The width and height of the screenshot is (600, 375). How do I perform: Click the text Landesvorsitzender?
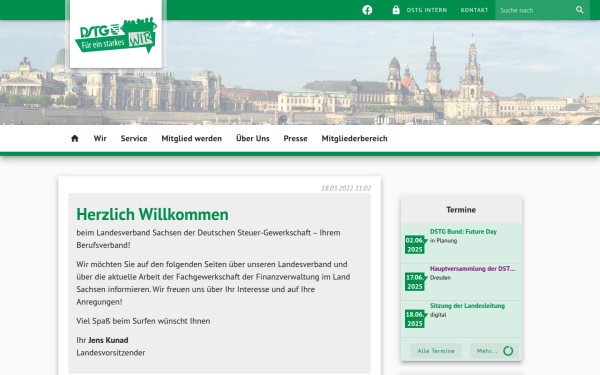(111, 353)
